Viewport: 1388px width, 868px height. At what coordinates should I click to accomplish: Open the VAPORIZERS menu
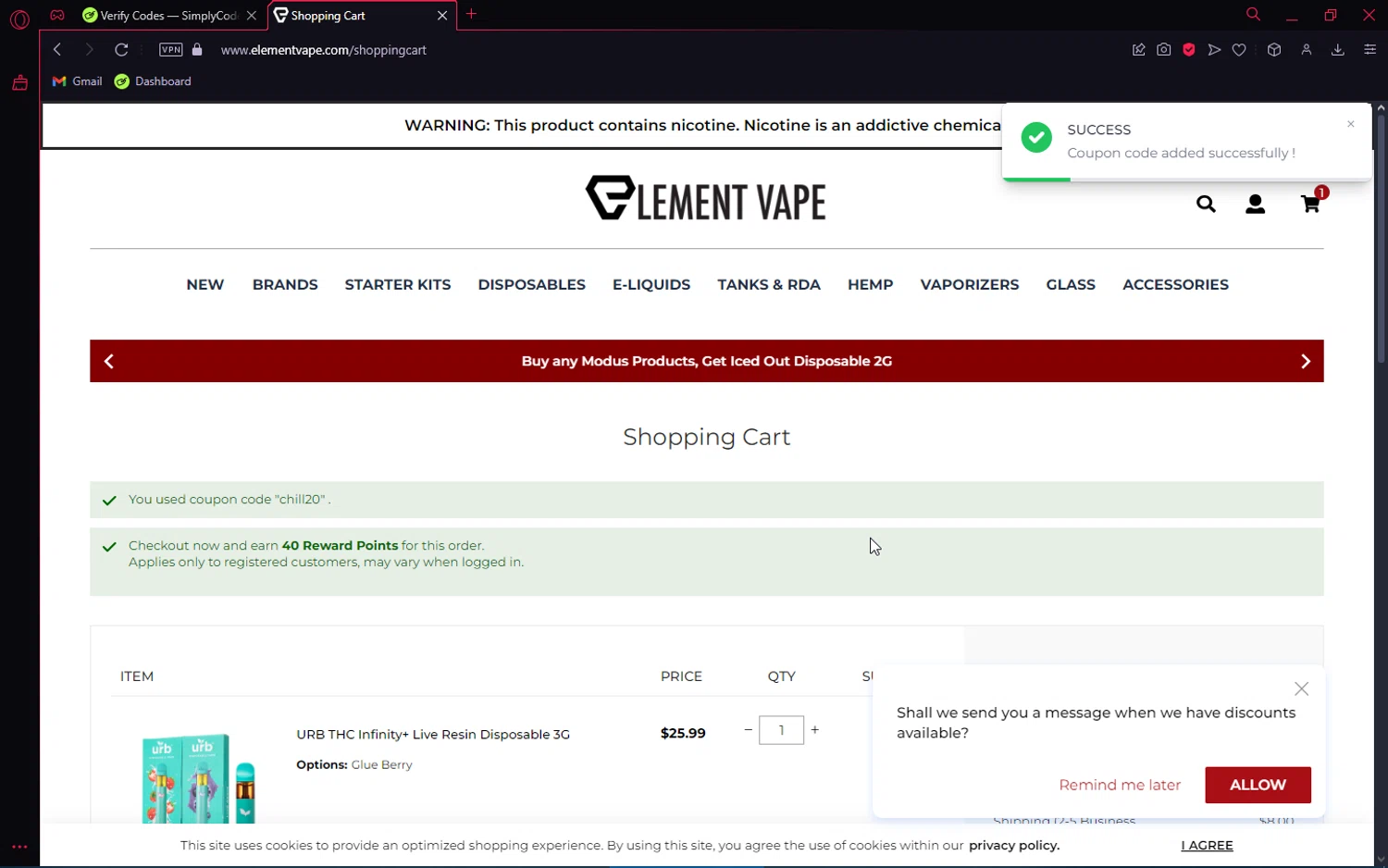click(x=970, y=285)
